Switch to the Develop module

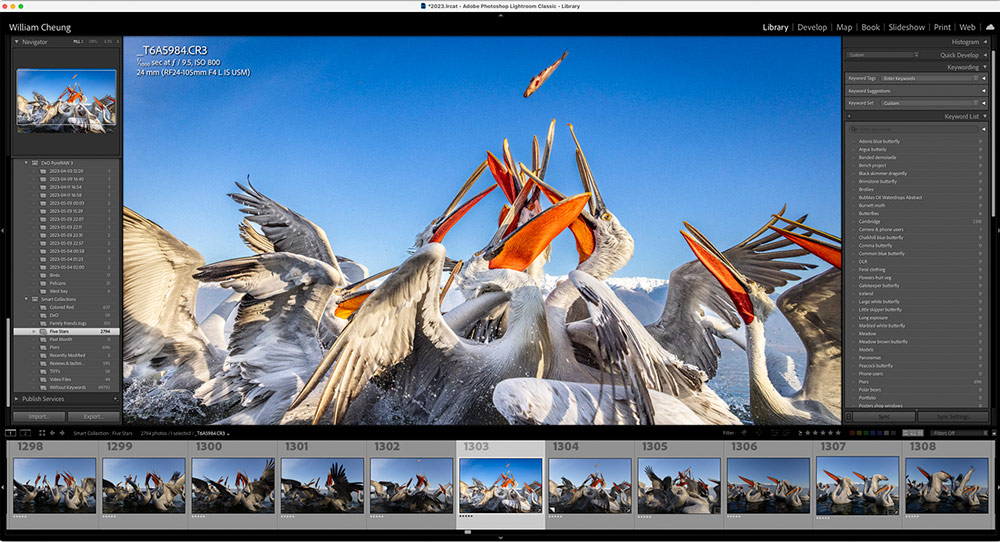[x=812, y=27]
